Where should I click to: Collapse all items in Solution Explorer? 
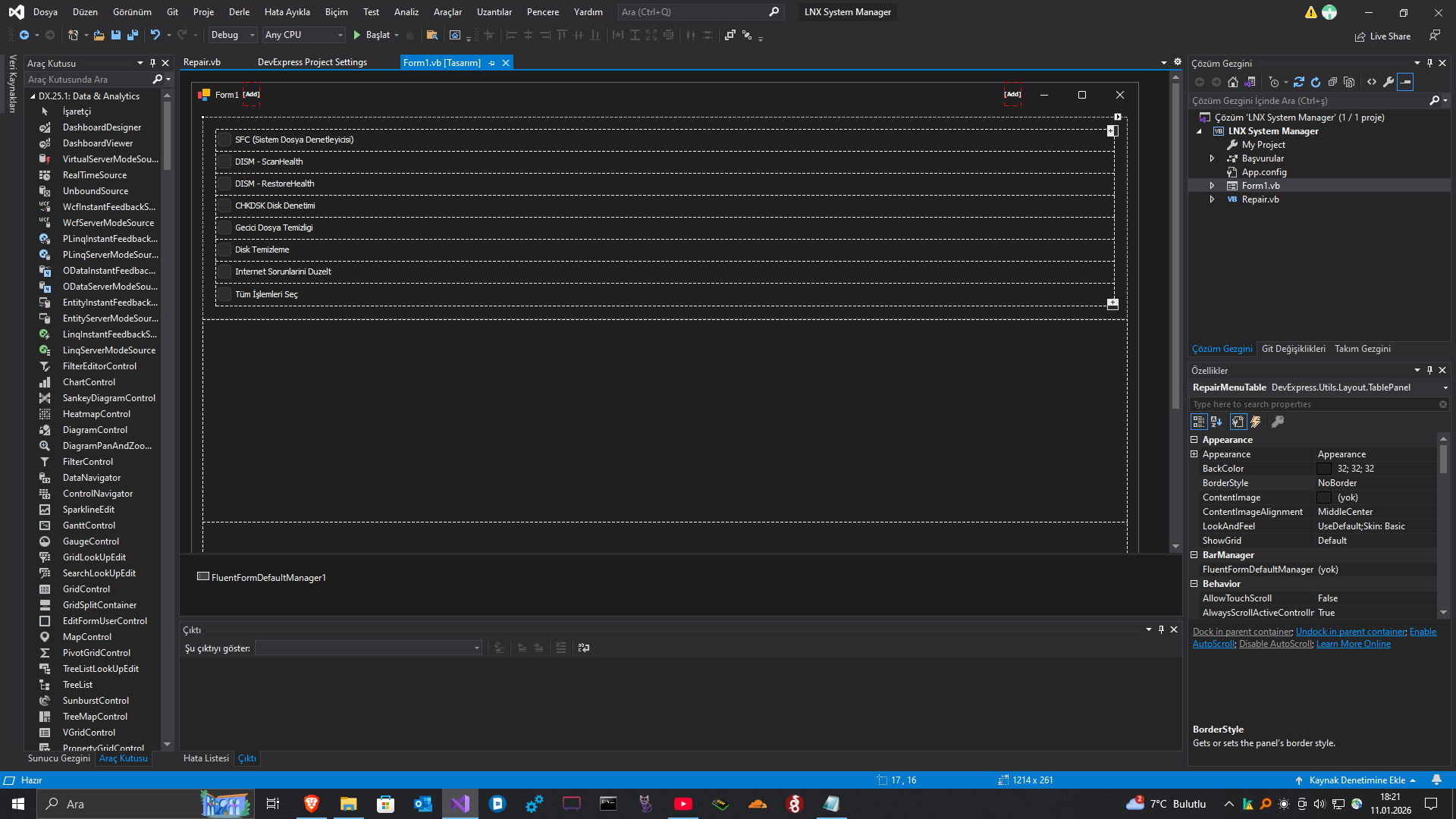[x=1332, y=82]
